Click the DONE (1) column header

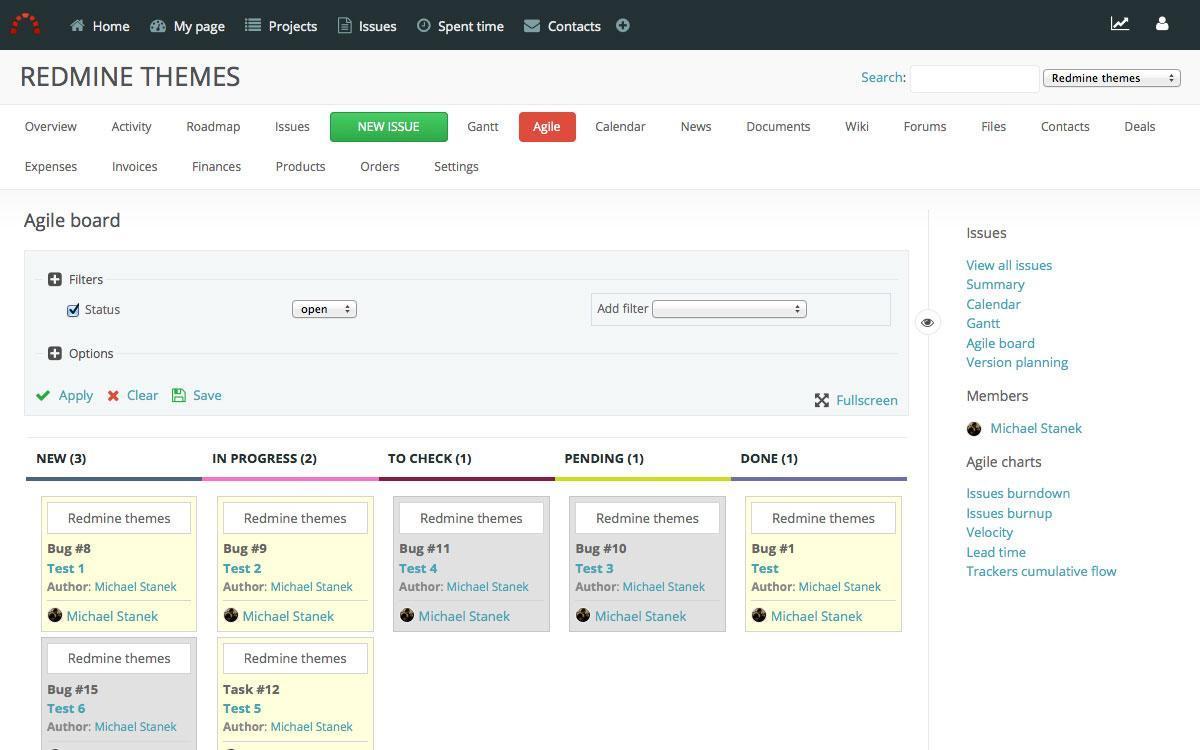[769, 458]
